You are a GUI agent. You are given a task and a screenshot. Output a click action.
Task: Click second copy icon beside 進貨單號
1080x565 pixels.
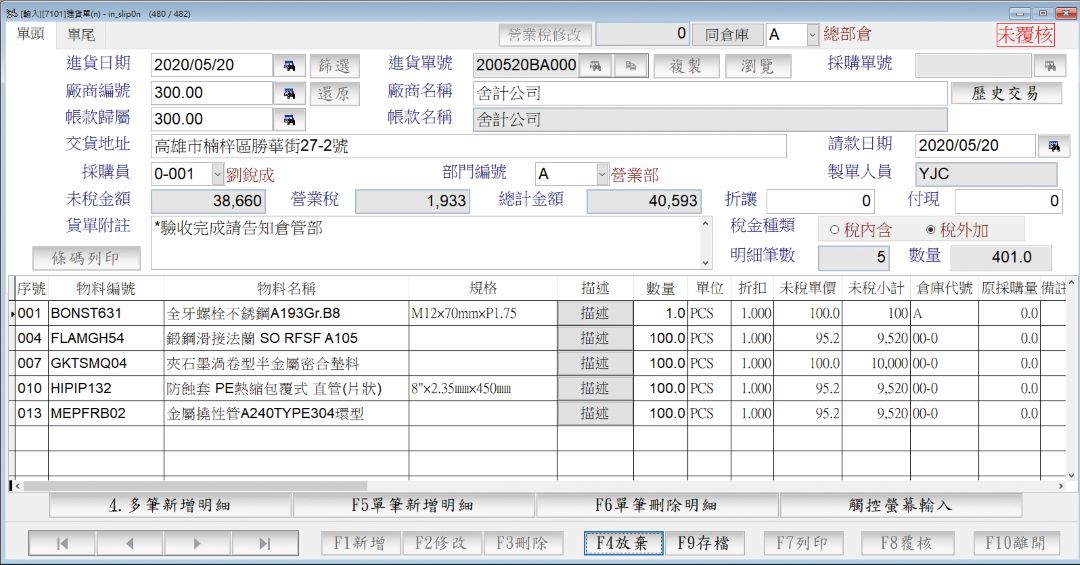pyautogui.click(x=630, y=65)
